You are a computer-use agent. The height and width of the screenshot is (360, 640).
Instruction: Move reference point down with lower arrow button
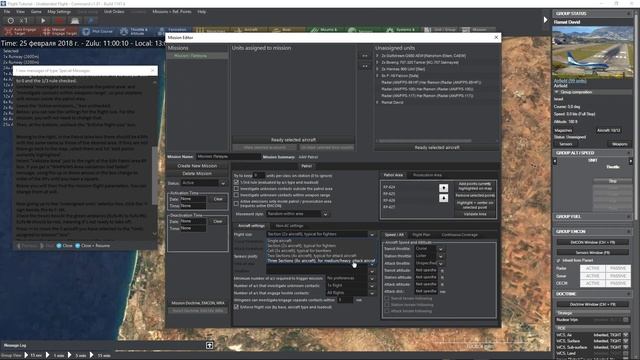tap(444, 198)
